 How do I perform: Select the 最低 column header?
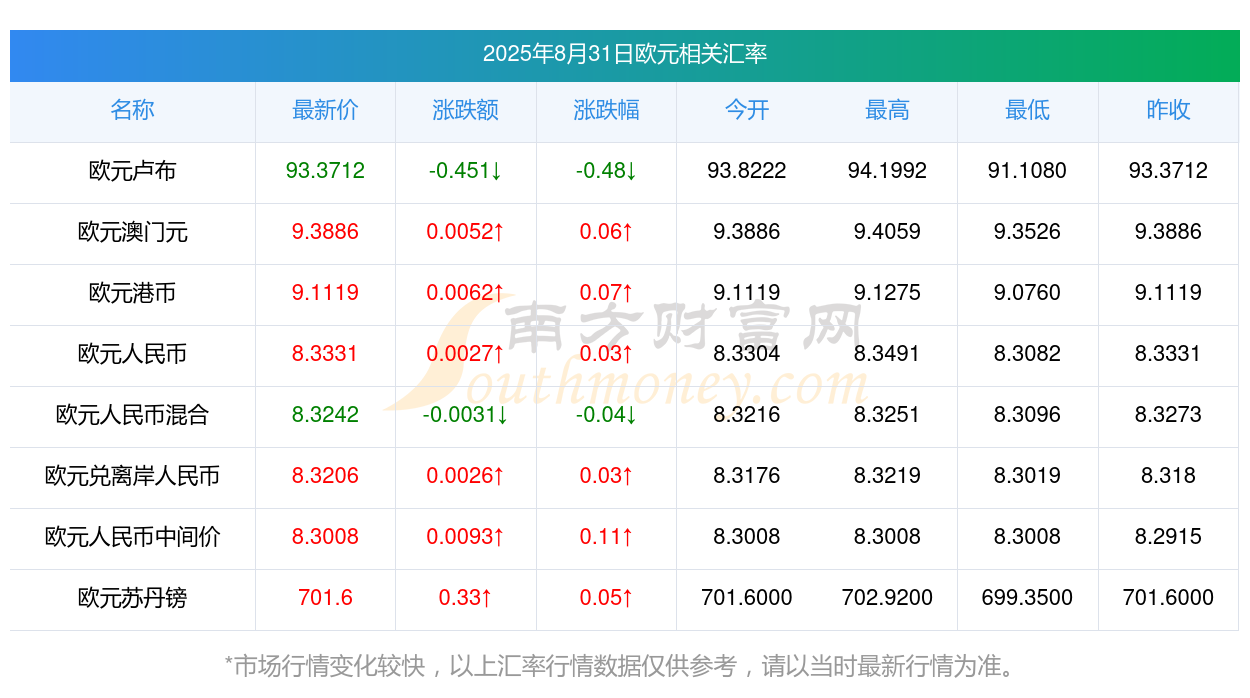coord(1028,110)
